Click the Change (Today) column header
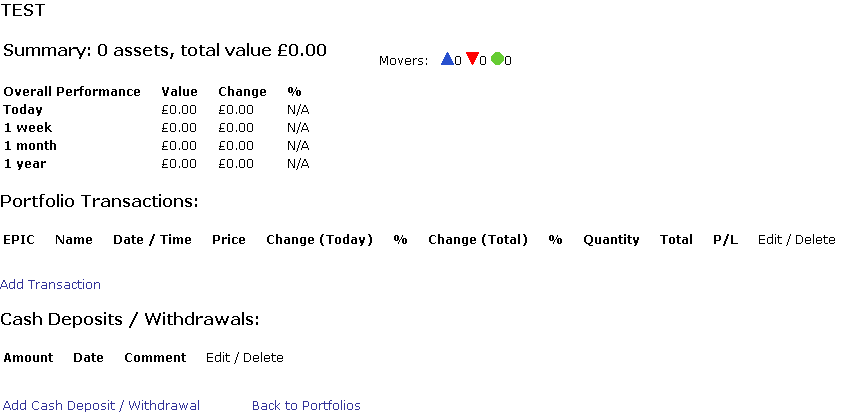This screenshot has width=849, height=414. (319, 240)
